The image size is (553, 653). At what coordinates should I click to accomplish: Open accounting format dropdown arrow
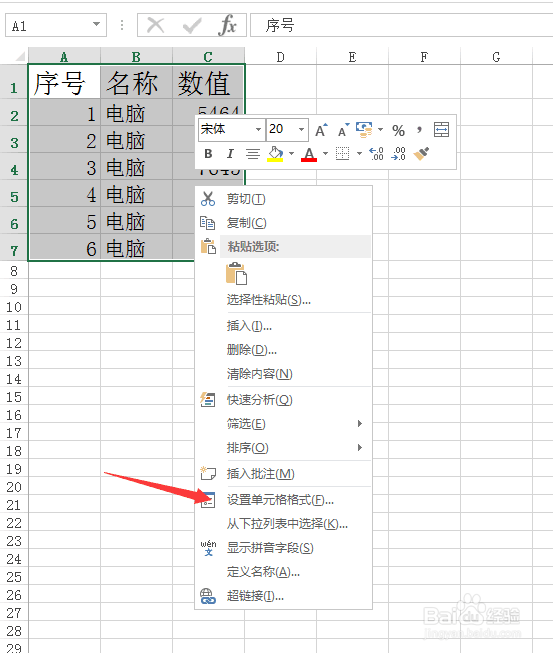[x=380, y=130]
